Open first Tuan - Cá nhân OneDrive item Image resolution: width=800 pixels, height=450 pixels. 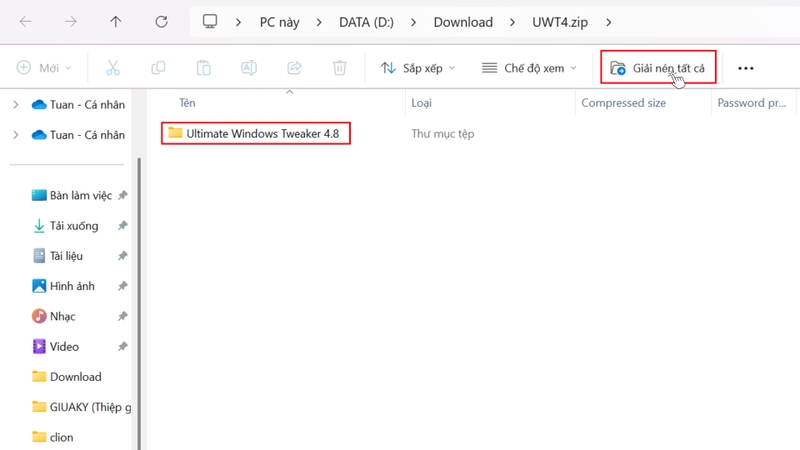78,105
